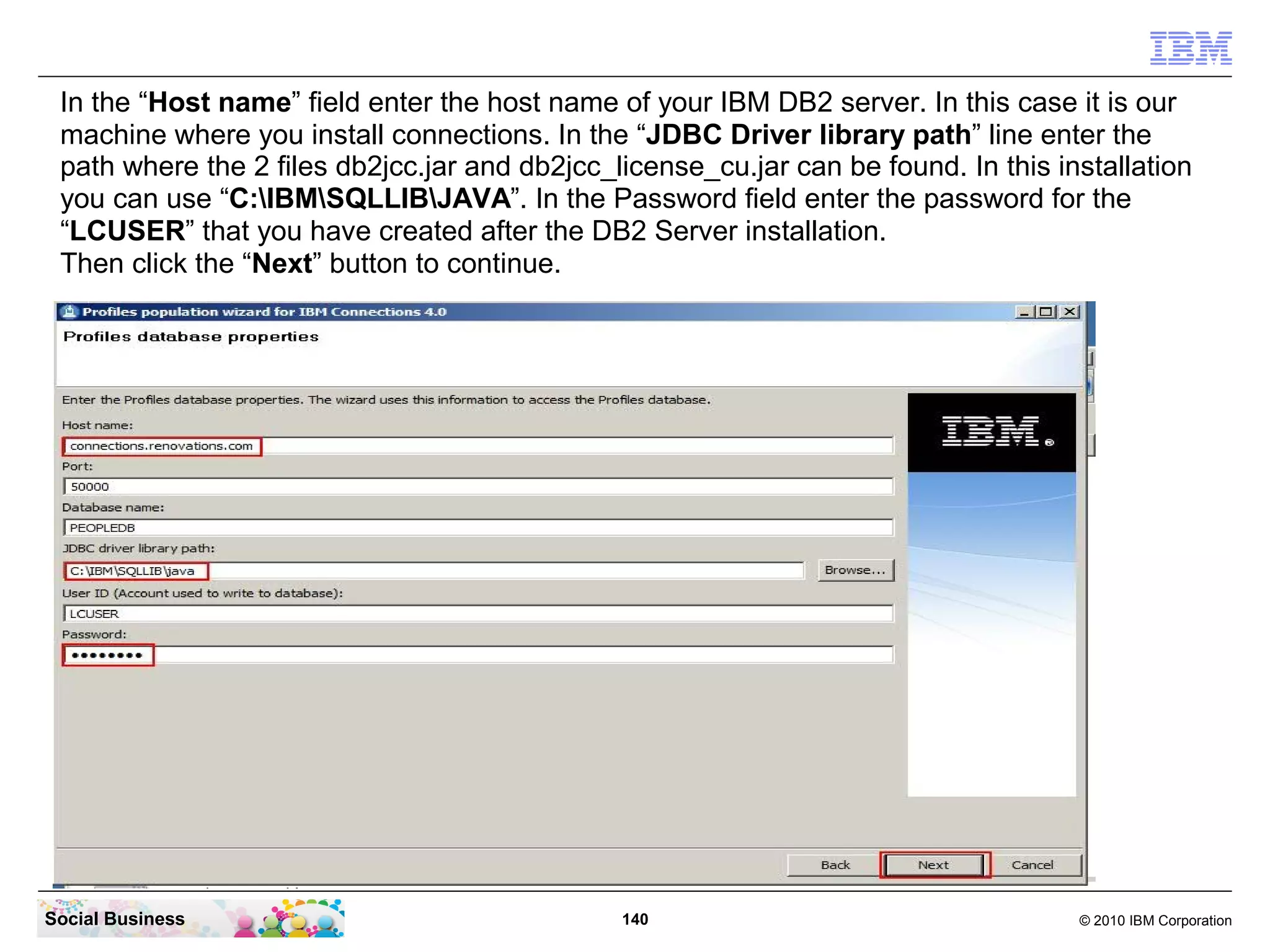Maximize the Profiles population wizard window
Image resolution: width=1270 pixels, height=952 pixels.
[1046, 312]
